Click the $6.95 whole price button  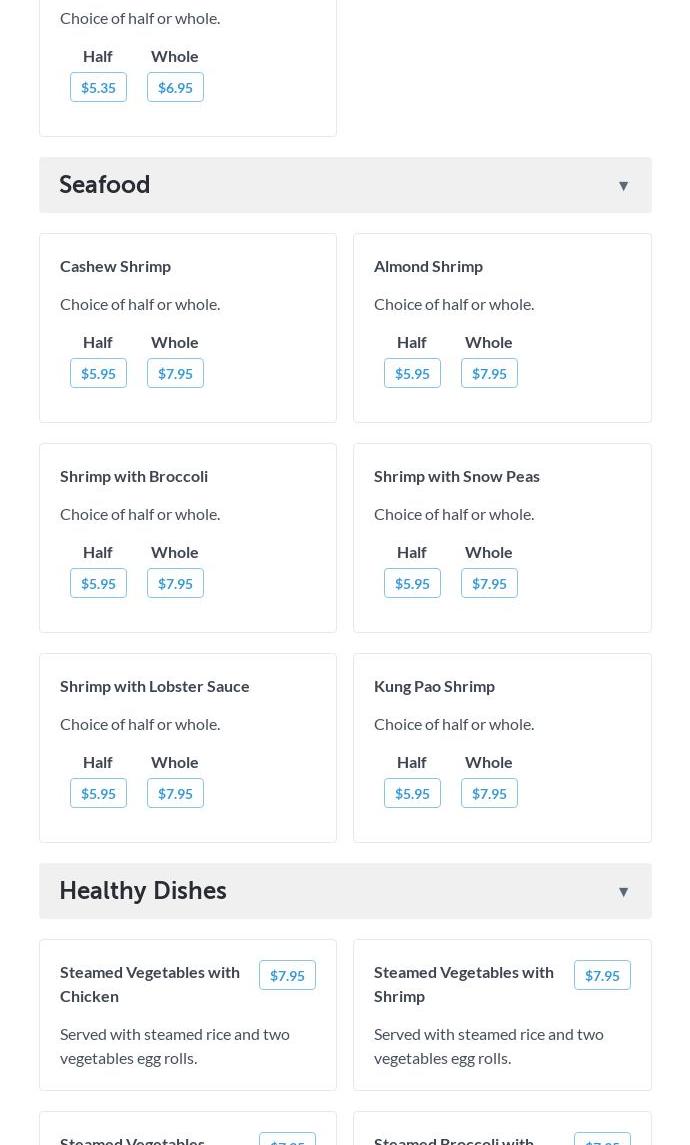(175, 87)
